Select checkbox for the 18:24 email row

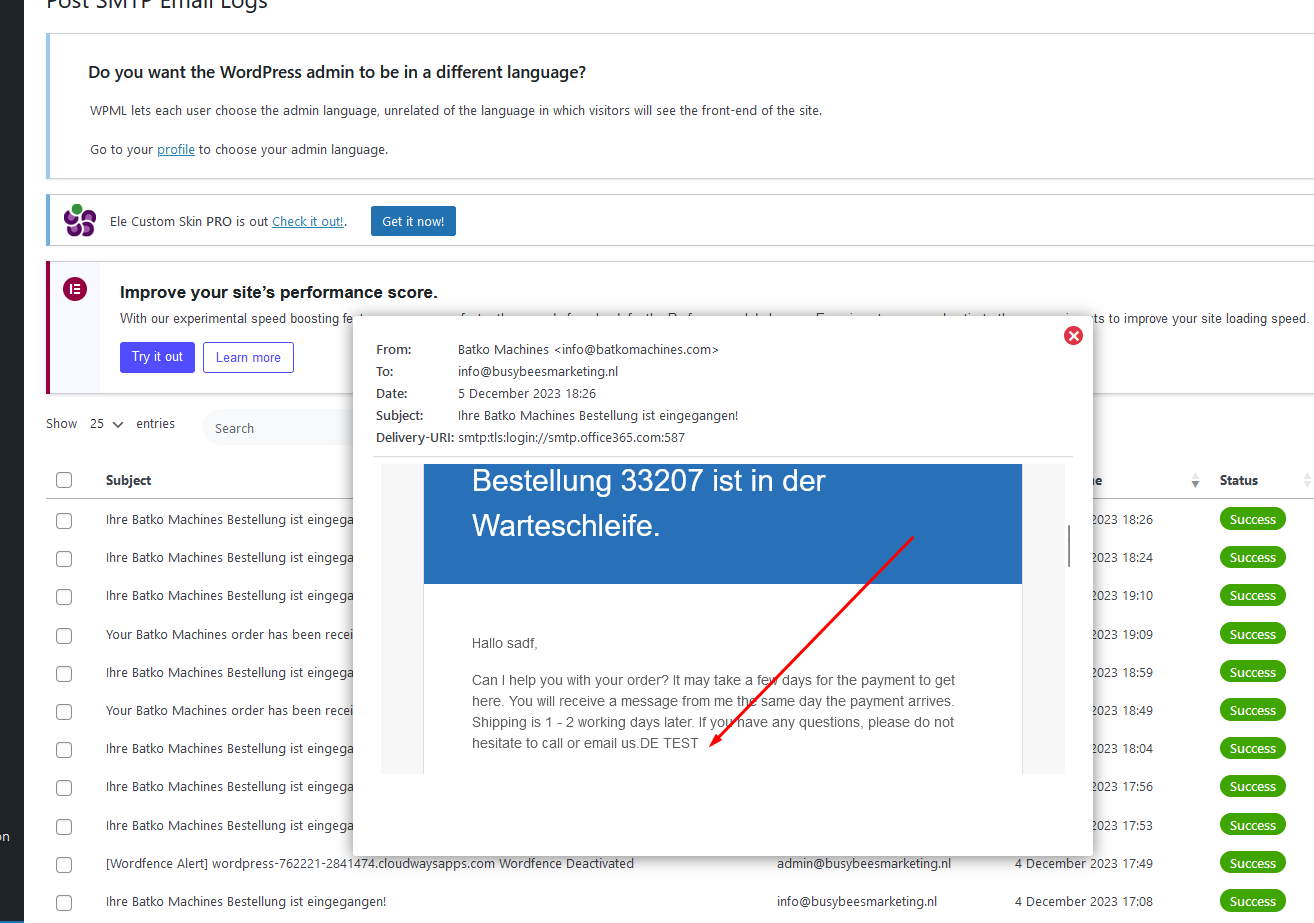coord(64,558)
